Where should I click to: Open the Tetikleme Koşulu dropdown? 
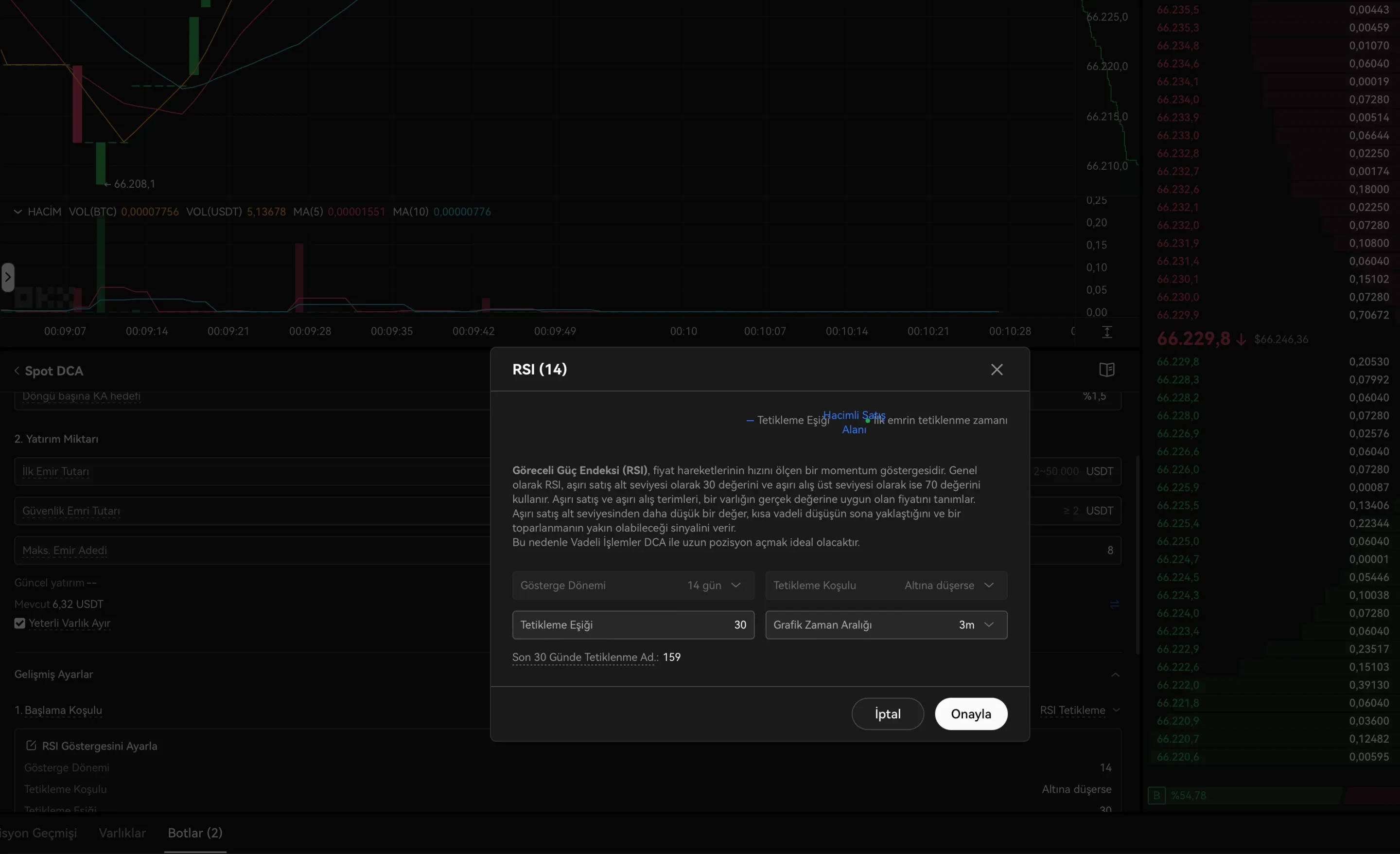[886, 585]
